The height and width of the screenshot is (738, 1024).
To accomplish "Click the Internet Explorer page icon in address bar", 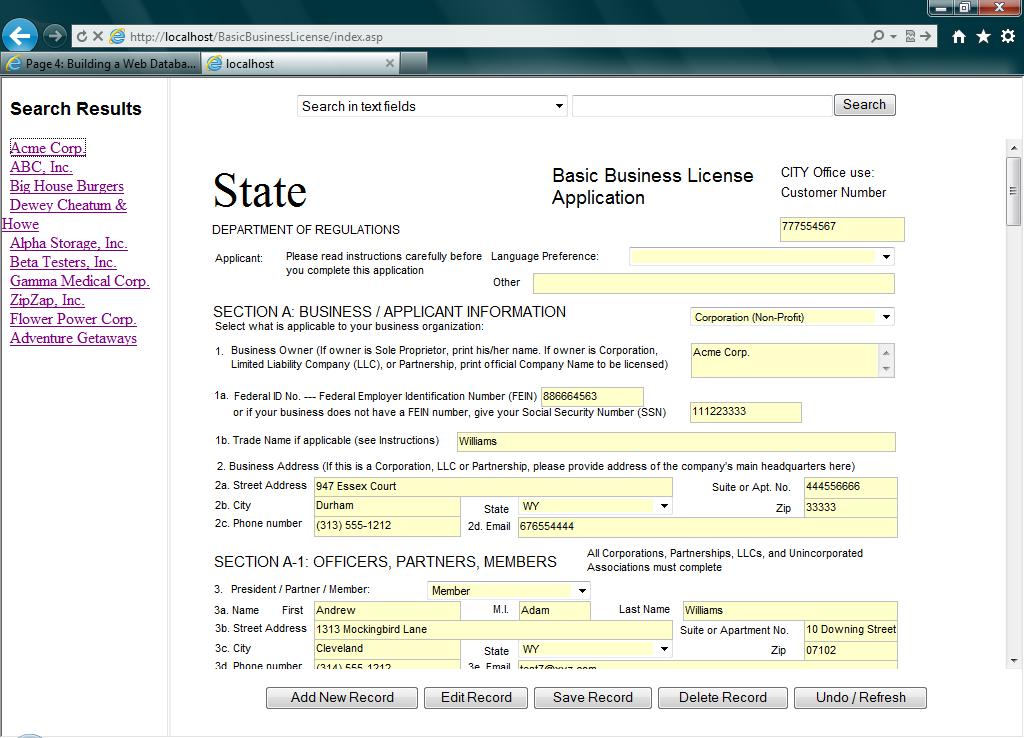I will (118, 37).
